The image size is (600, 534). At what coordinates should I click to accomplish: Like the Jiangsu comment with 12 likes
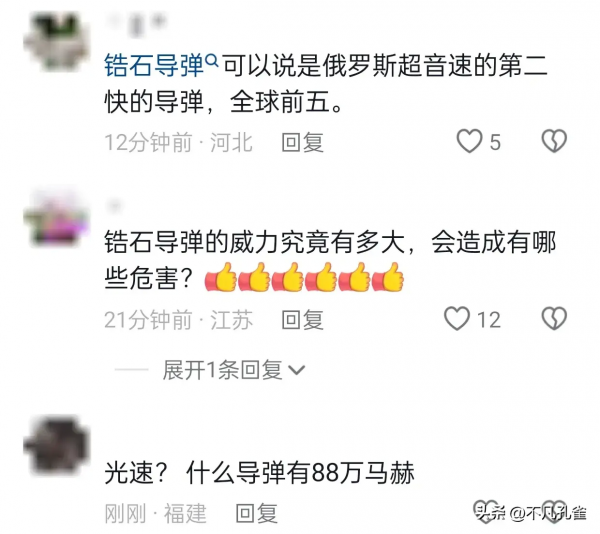(x=457, y=319)
